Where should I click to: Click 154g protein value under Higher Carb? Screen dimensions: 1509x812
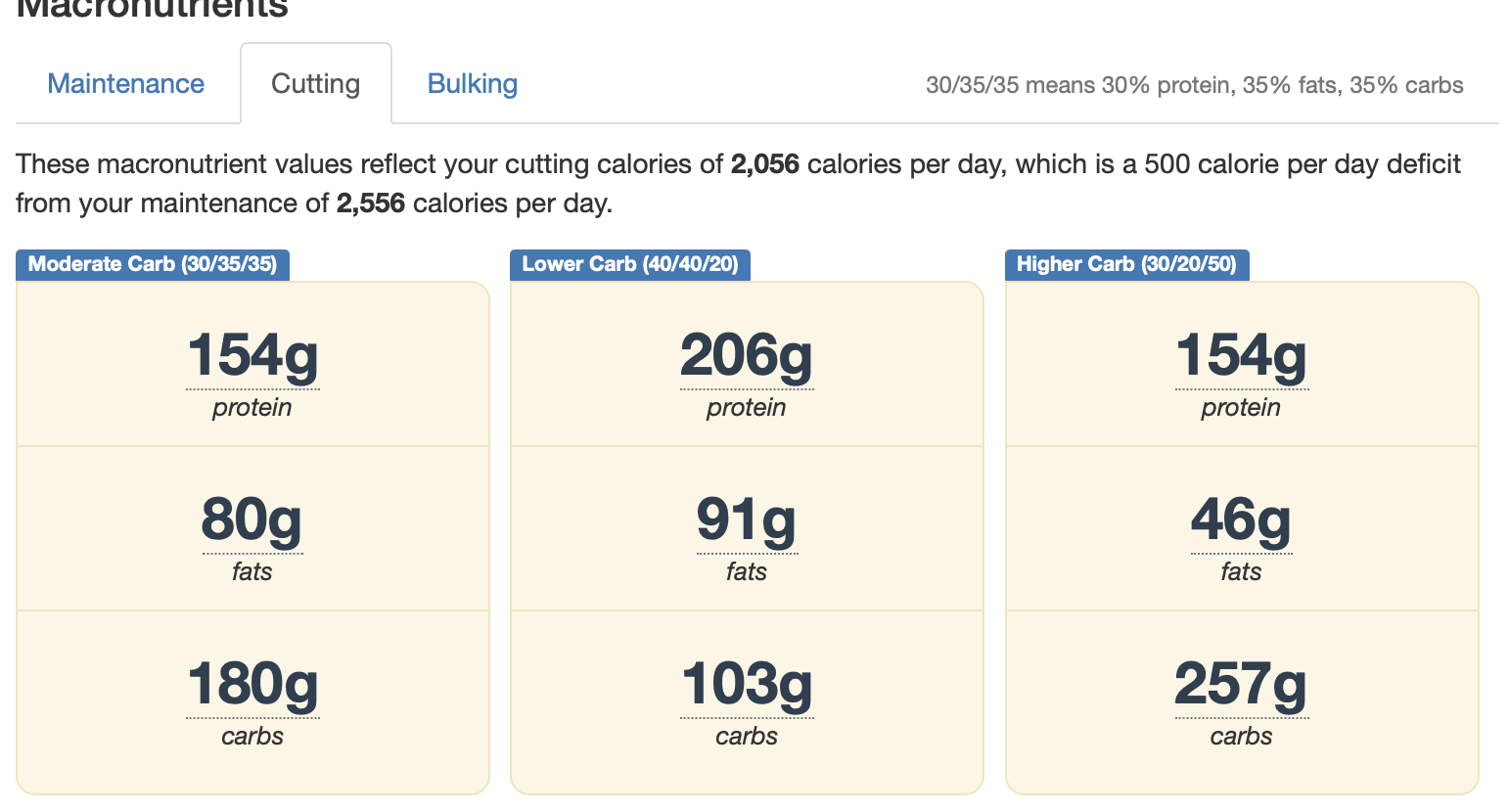1241,355
